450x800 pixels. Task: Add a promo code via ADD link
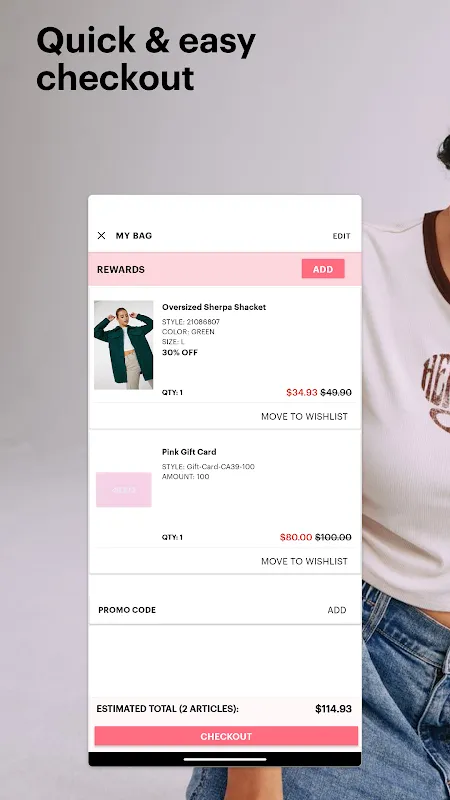click(337, 610)
